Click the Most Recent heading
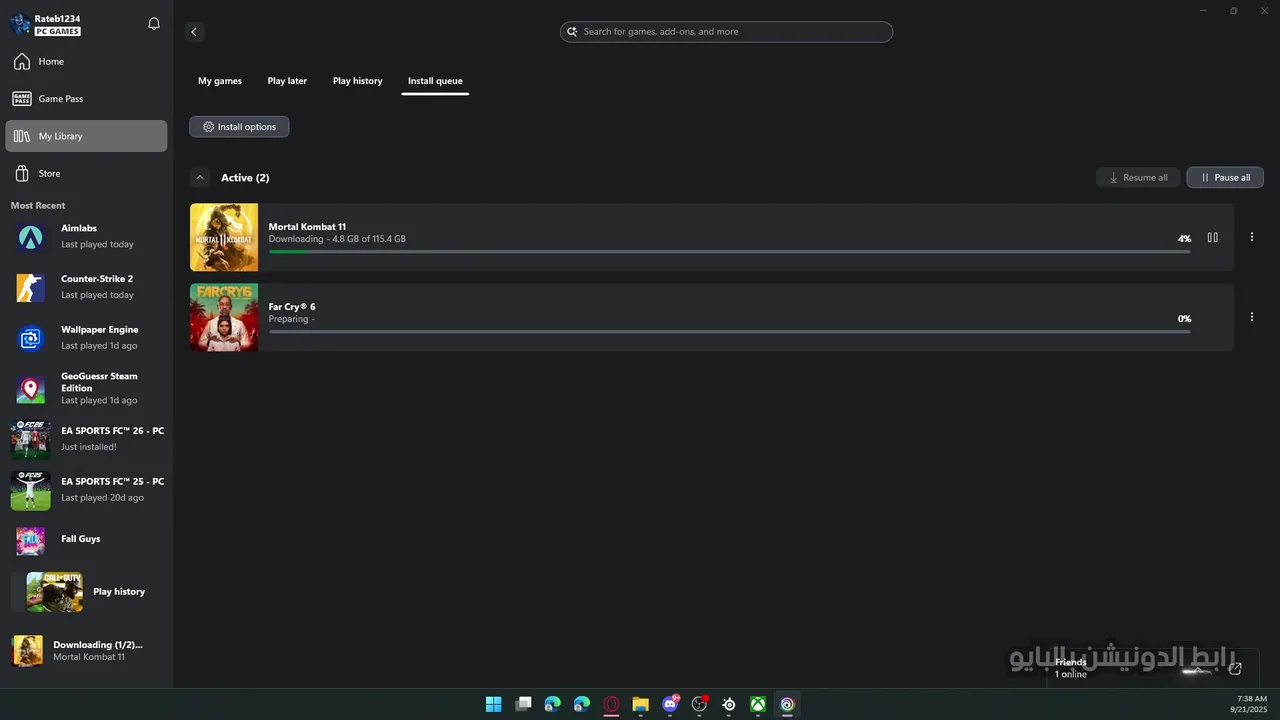1280x720 pixels. click(x=38, y=205)
